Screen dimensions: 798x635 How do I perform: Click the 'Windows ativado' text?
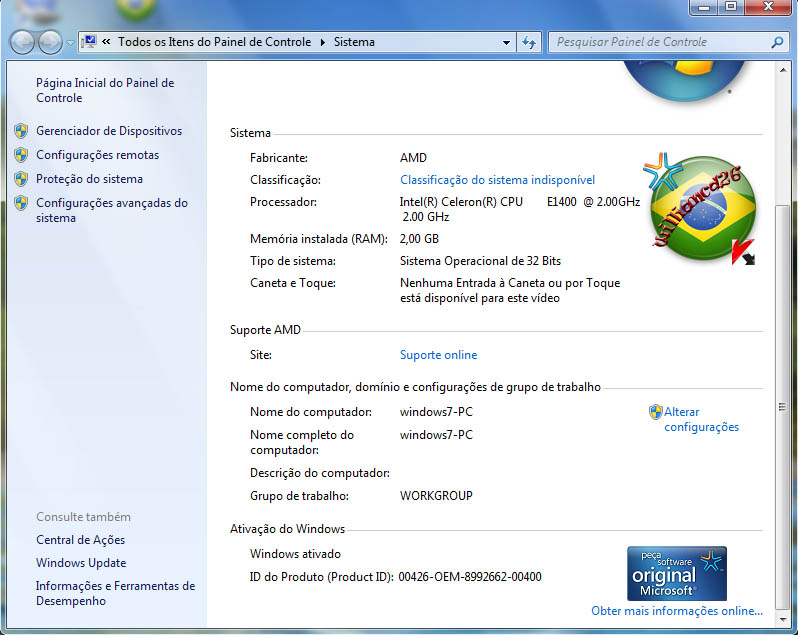295,554
